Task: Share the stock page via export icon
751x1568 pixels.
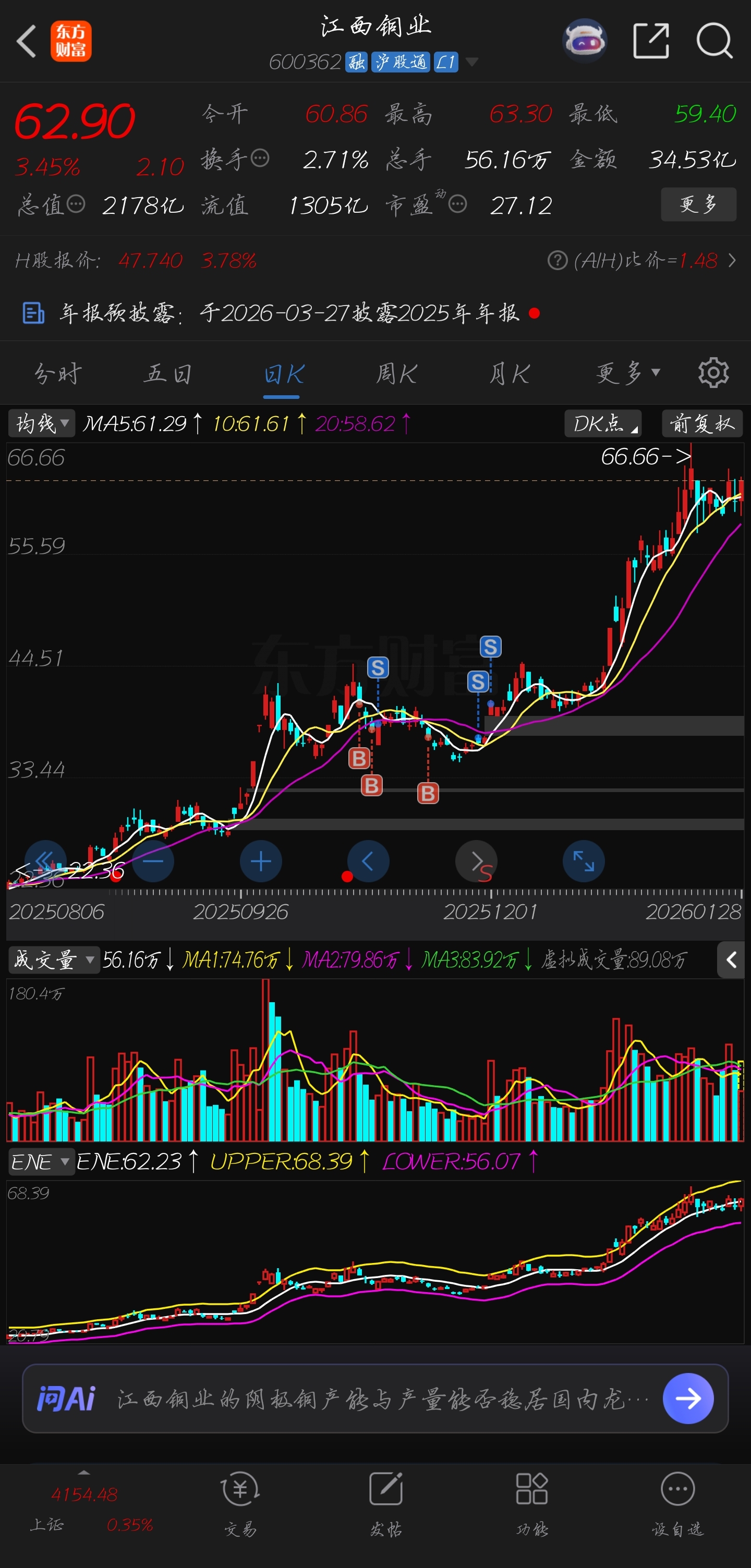Action: click(x=651, y=41)
